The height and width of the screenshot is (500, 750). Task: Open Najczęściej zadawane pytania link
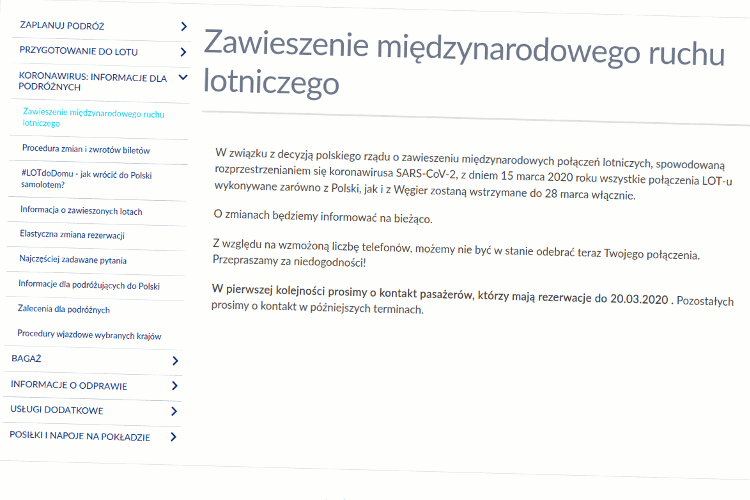73,259
